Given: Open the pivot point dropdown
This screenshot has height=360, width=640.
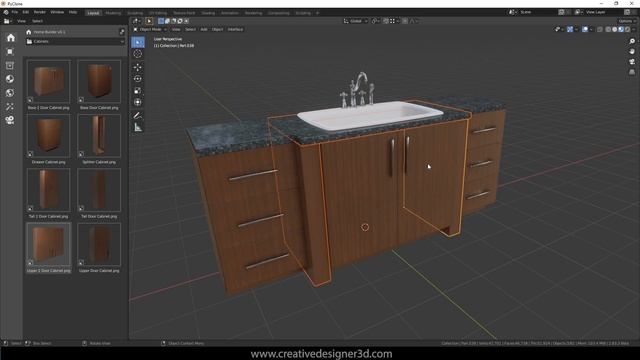Looking at the screenshot, I should click(x=375, y=21).
